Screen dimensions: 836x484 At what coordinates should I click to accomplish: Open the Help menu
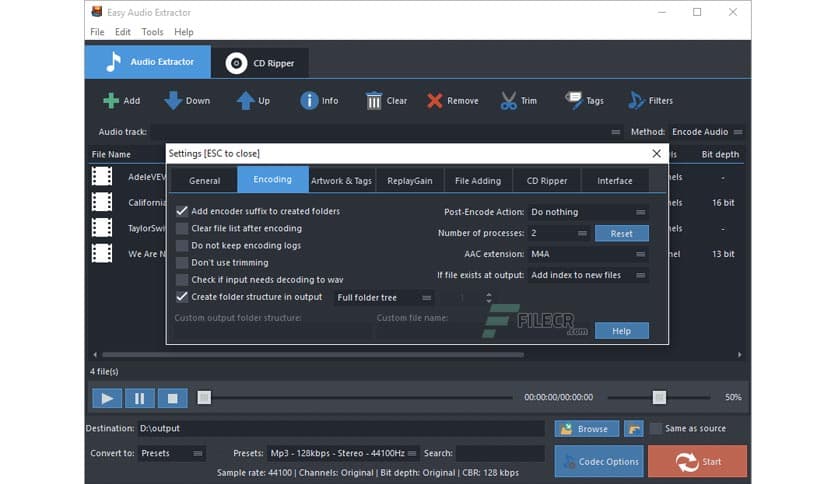click(183, 32)
